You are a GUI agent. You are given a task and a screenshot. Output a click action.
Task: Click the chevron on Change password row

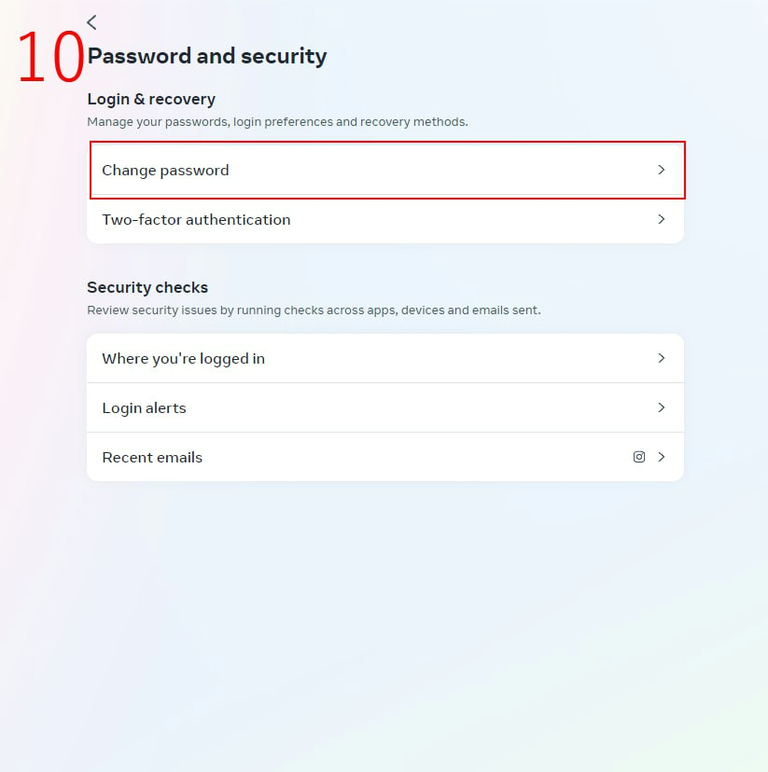point(661,170)
